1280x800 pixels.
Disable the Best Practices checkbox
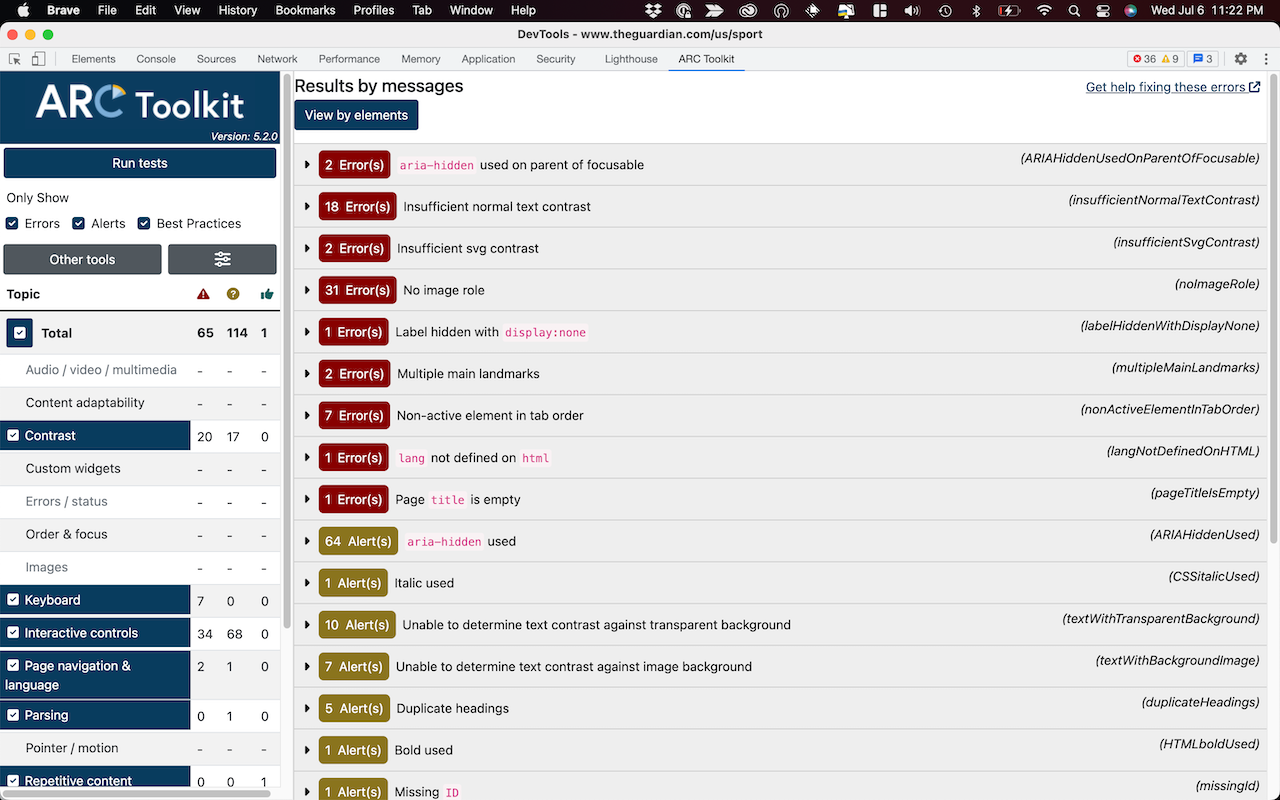141,223
